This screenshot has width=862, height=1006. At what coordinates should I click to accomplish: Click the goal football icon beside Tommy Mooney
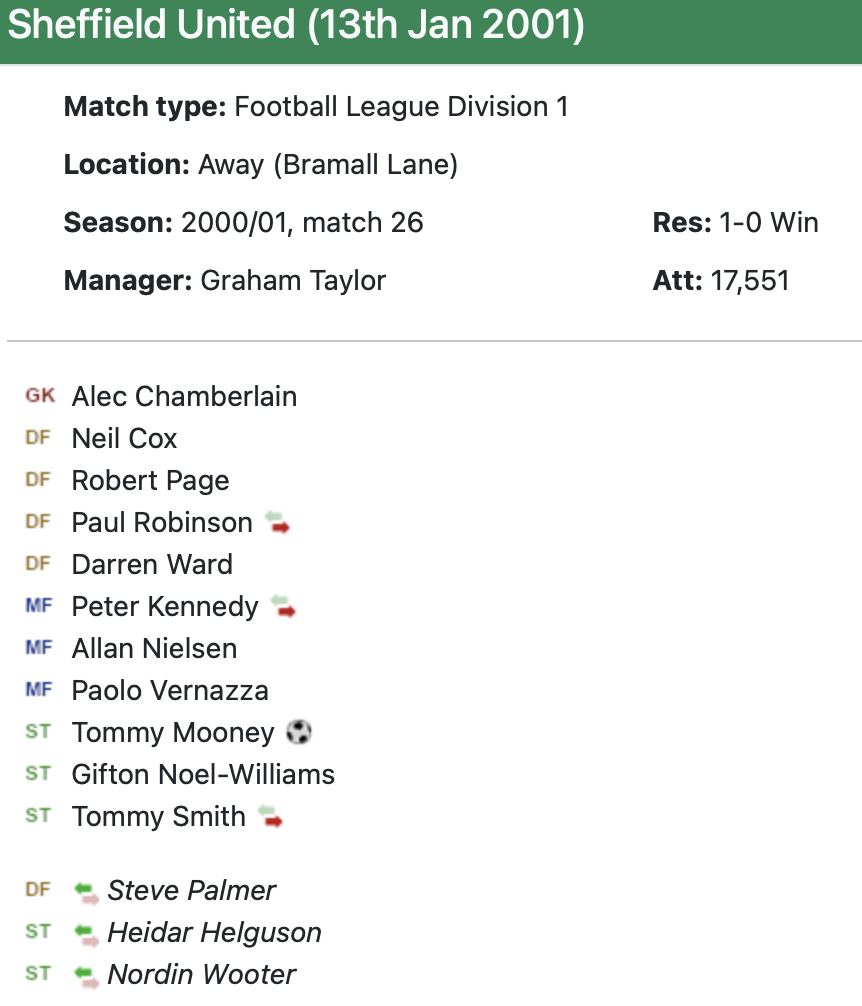pyautogui.click(x=298, y=732)
